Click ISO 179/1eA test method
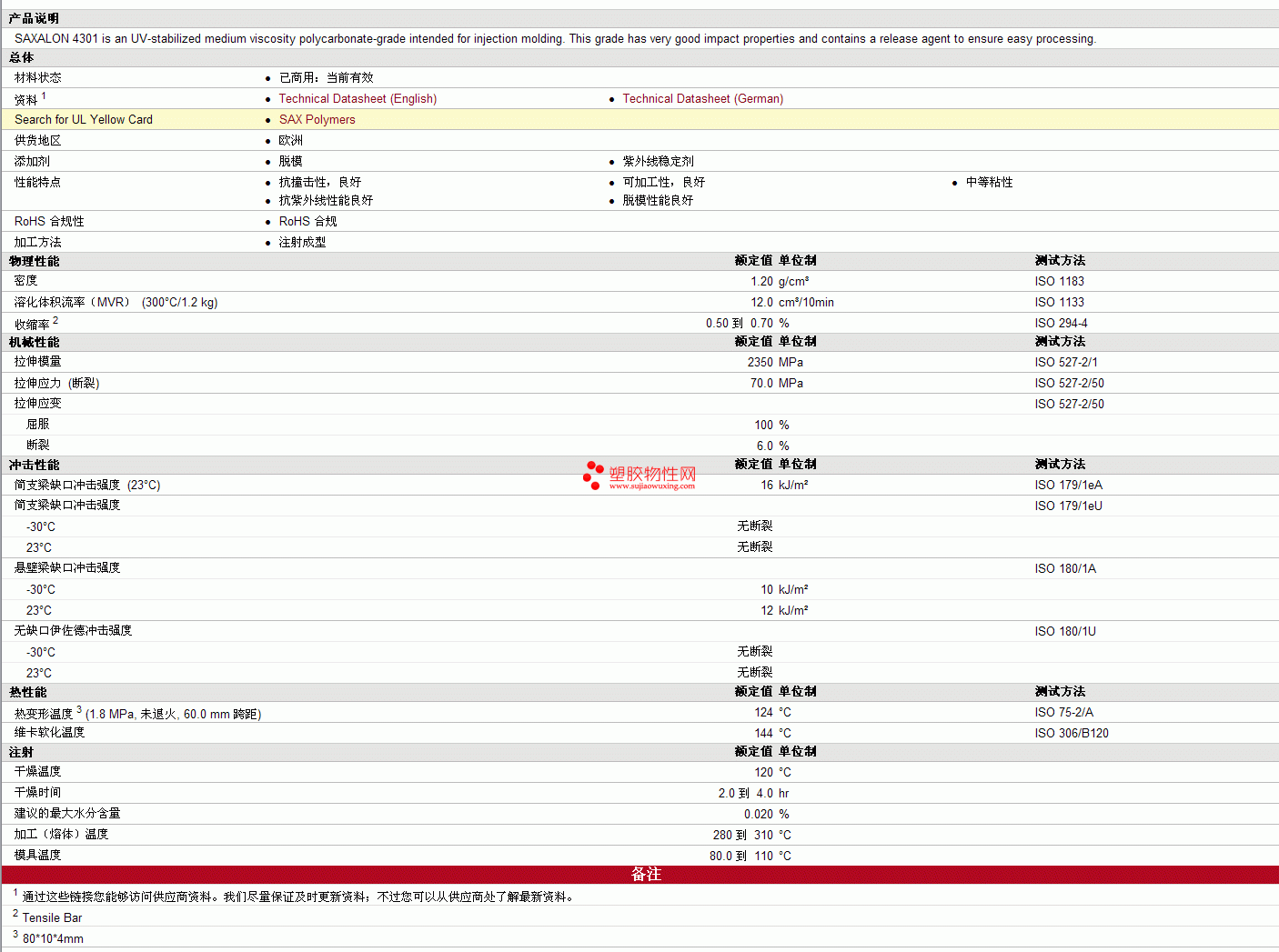 pos(1068,486)
